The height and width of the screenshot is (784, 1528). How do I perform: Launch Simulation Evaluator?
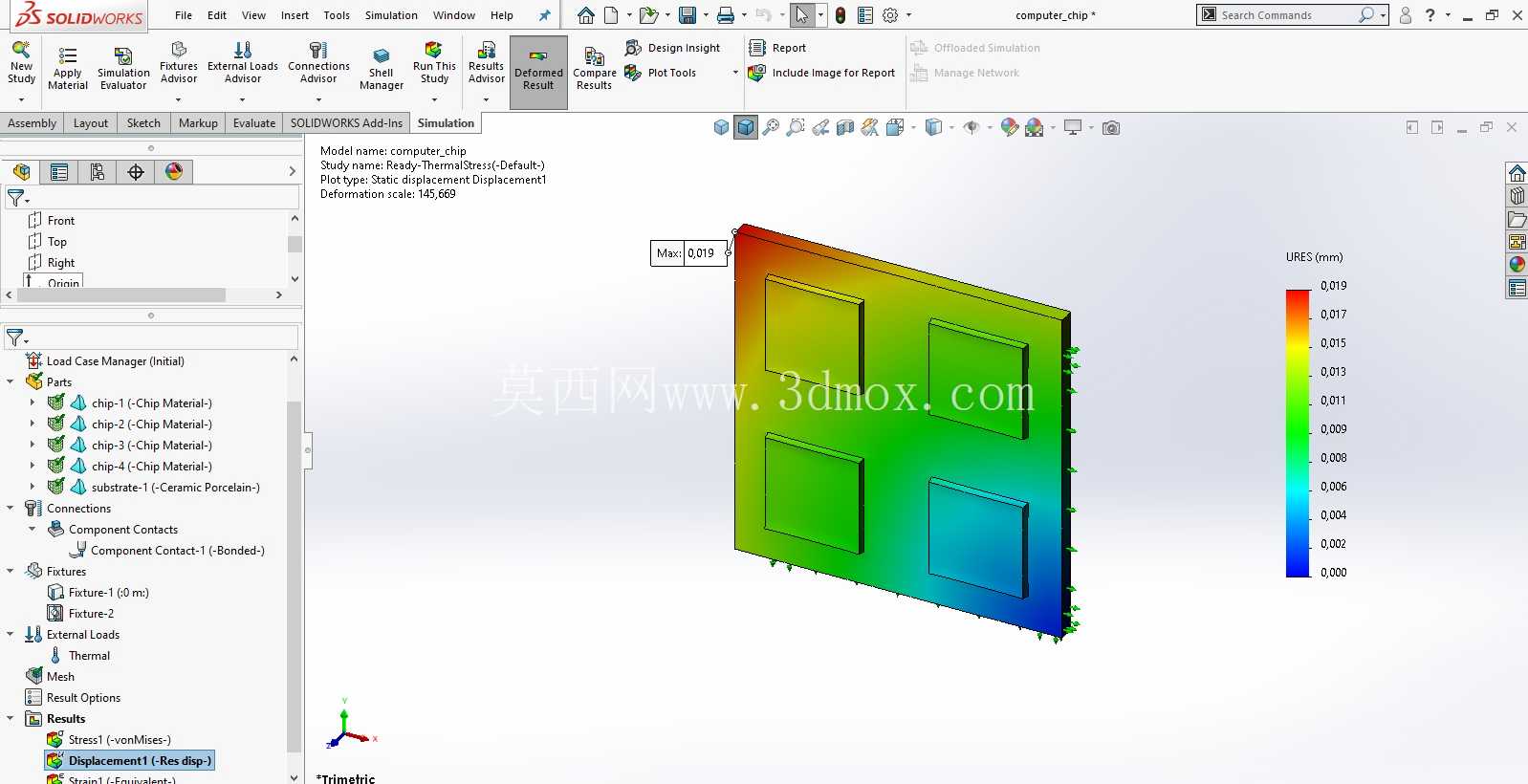123,69
